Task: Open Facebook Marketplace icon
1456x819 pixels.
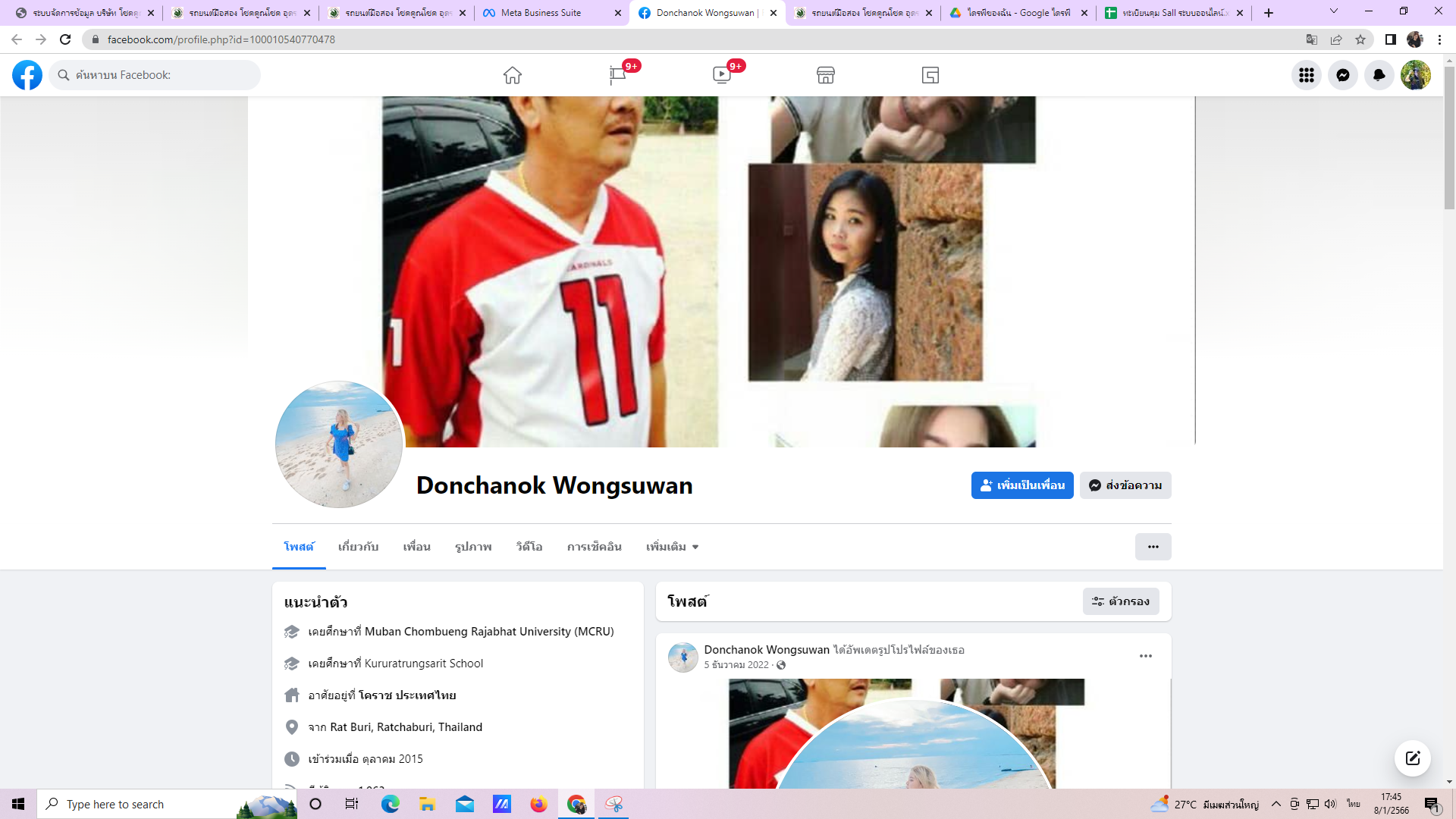Action: pyautogui.click(x=826, y=75)
